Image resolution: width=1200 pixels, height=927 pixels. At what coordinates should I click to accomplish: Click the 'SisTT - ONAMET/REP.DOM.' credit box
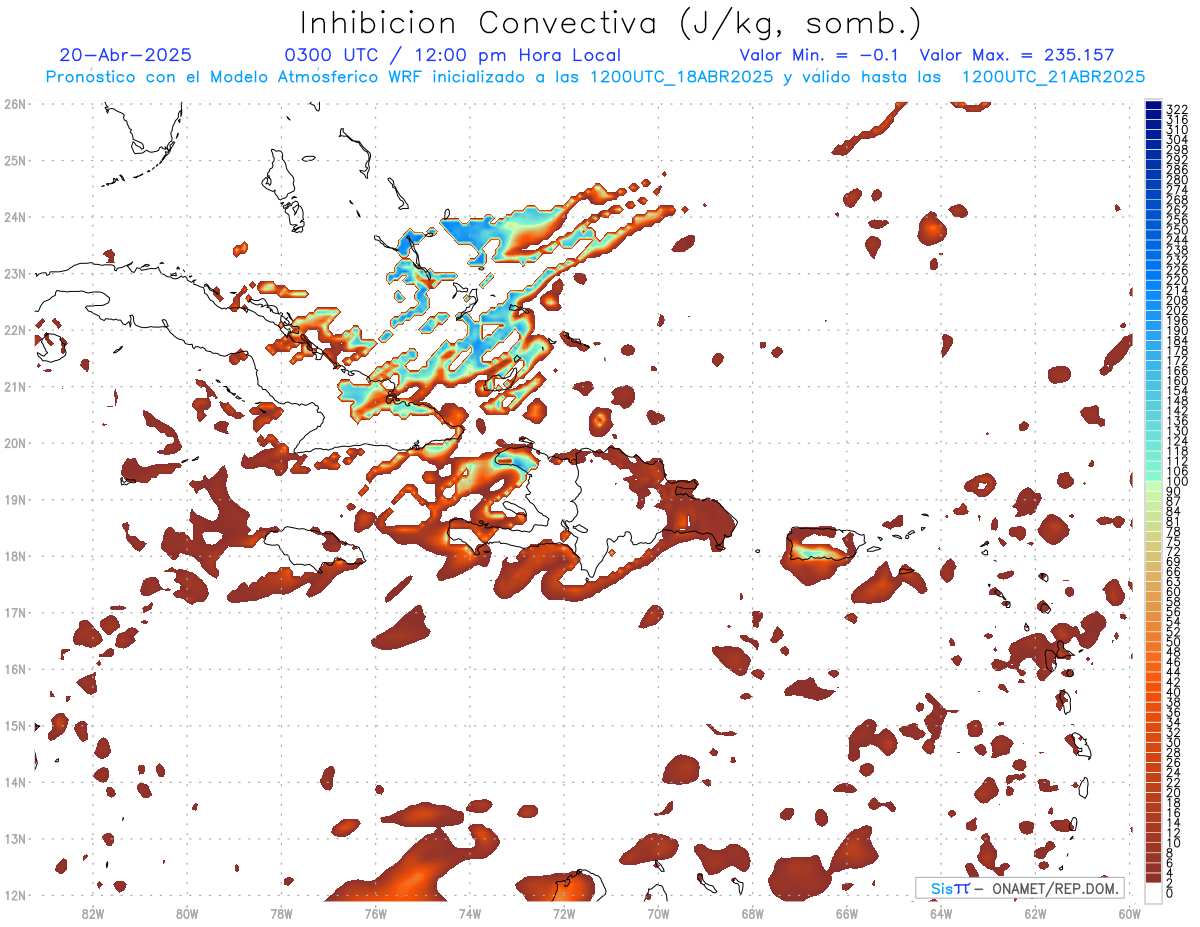click(1020, 888)
